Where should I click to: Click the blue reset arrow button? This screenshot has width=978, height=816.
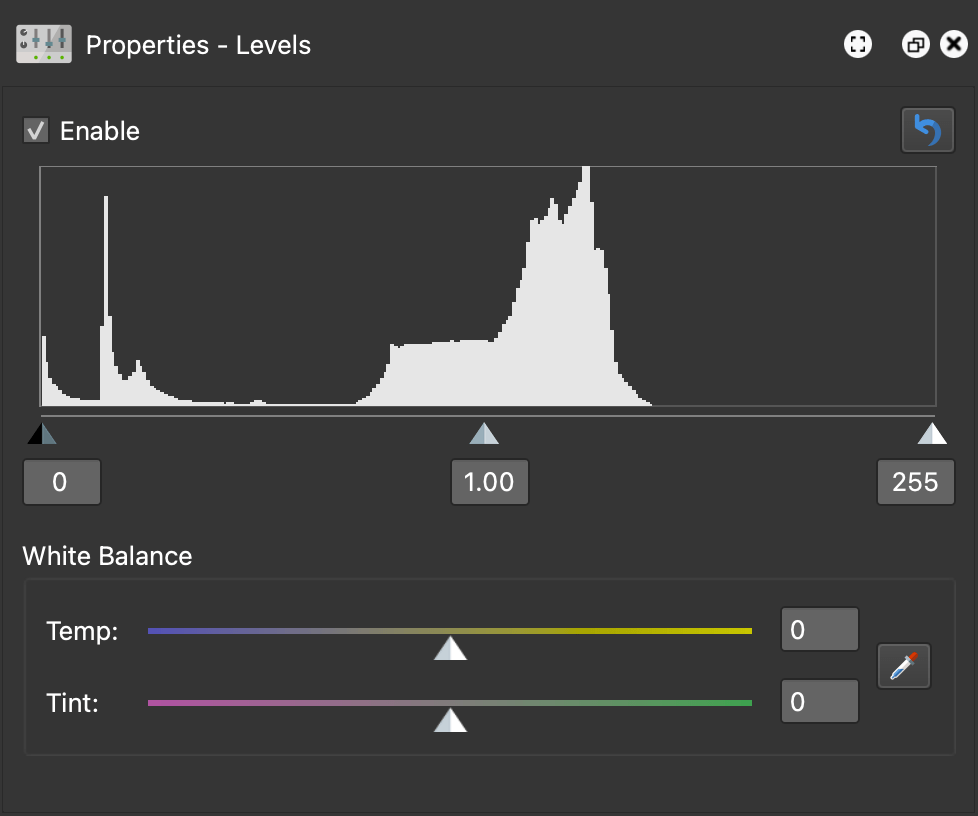click(927, 130)
